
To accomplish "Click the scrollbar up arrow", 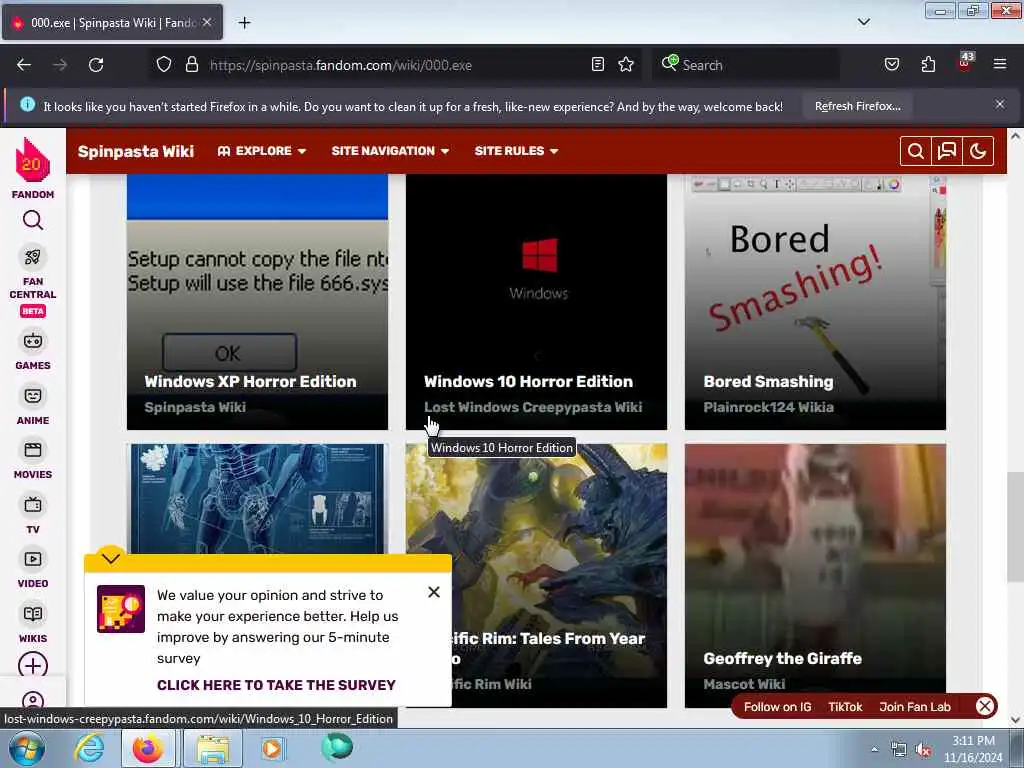I will coord(1015,136).
